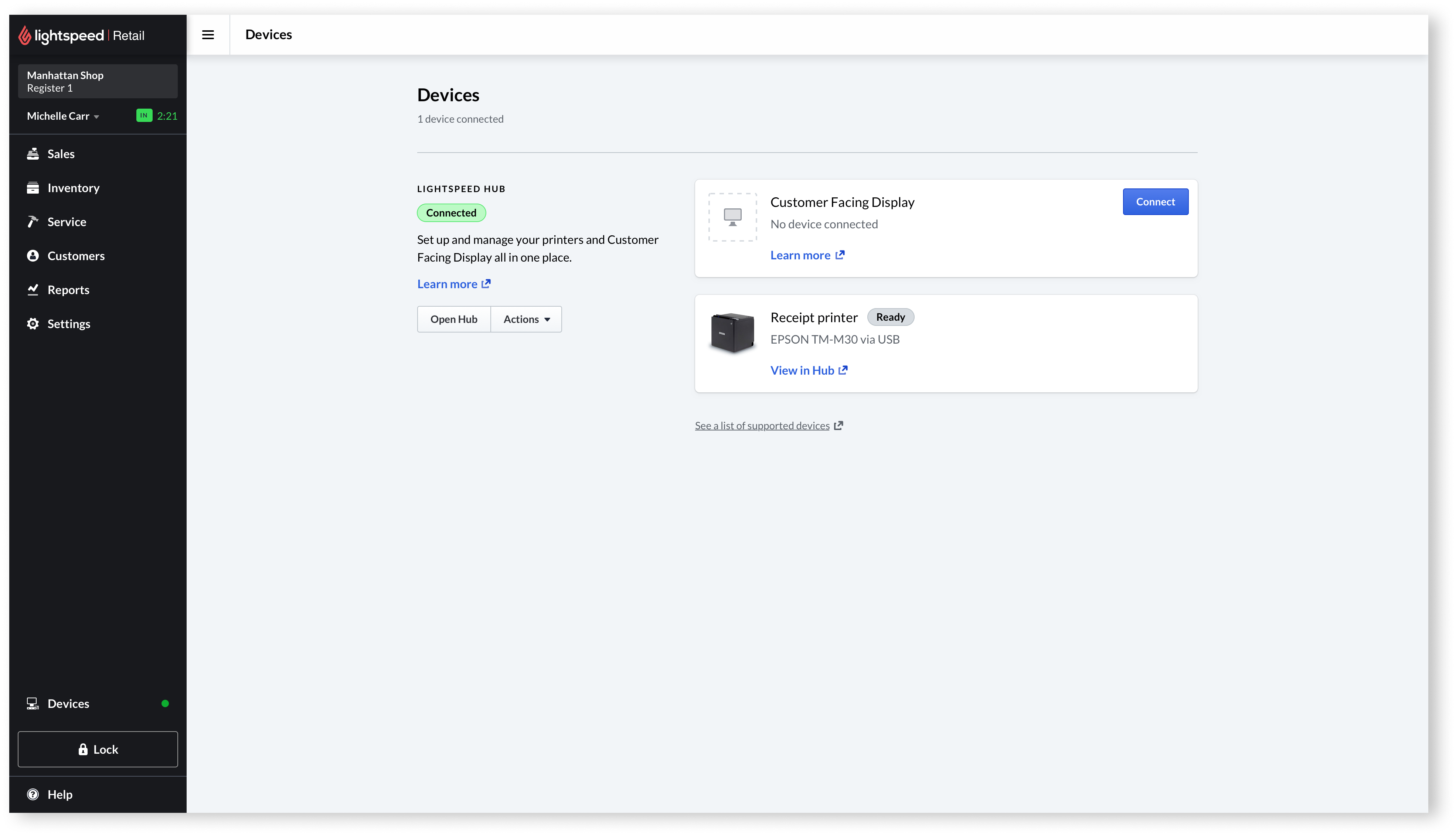Click the Customer Facing Display placeholder icon
This screenshot has height=835, width=1456.
[x=732, y=217]
